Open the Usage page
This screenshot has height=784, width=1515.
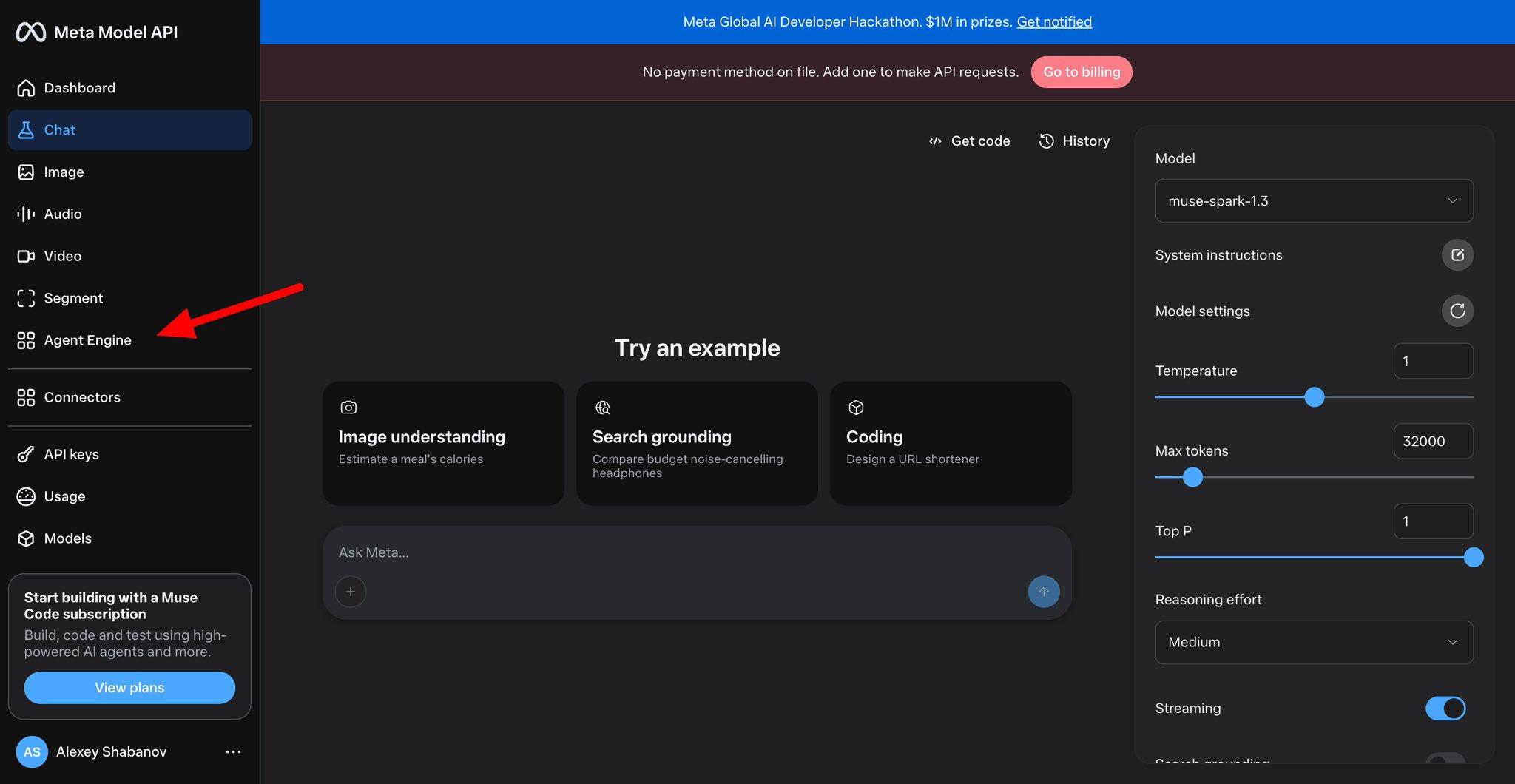[129, 497]
